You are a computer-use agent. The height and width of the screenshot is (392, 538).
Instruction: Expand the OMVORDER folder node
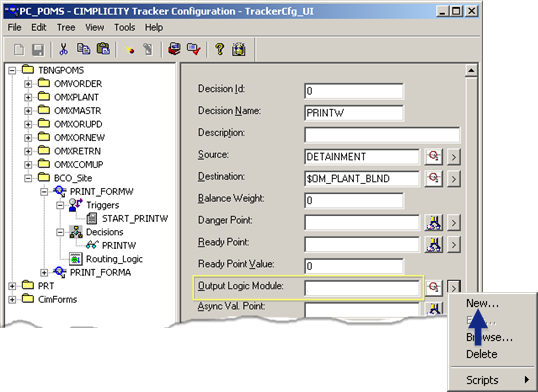point(28,84)
